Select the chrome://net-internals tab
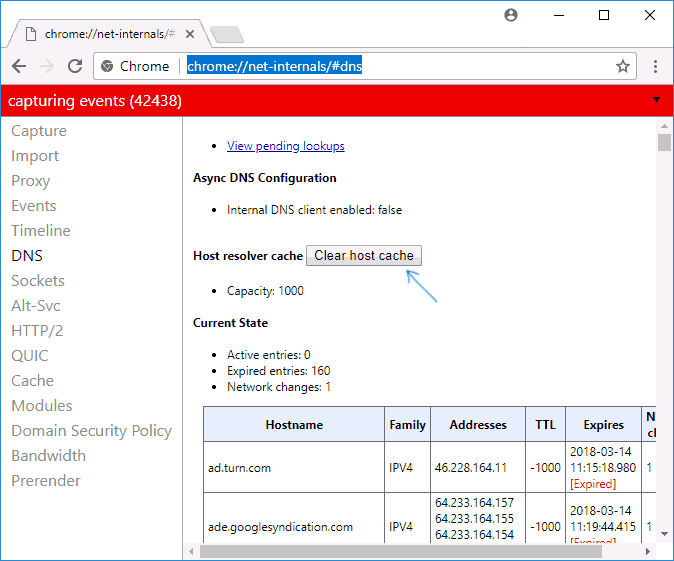Image resolution: width=674 pixels, height=561 pixels. [x=110, y=34]
